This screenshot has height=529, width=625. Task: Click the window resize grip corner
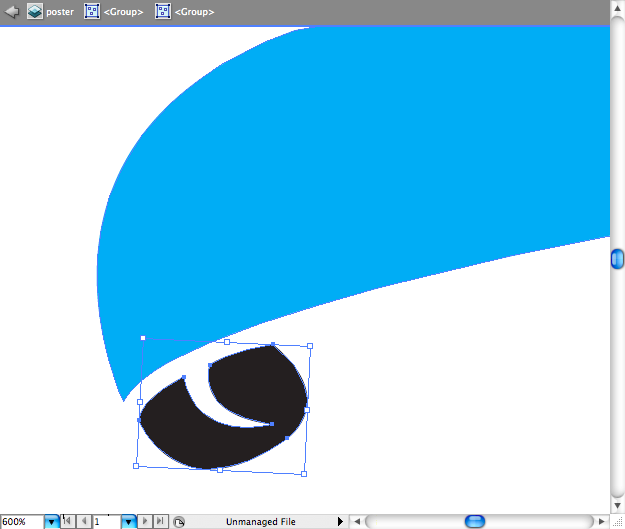point(617,521)
